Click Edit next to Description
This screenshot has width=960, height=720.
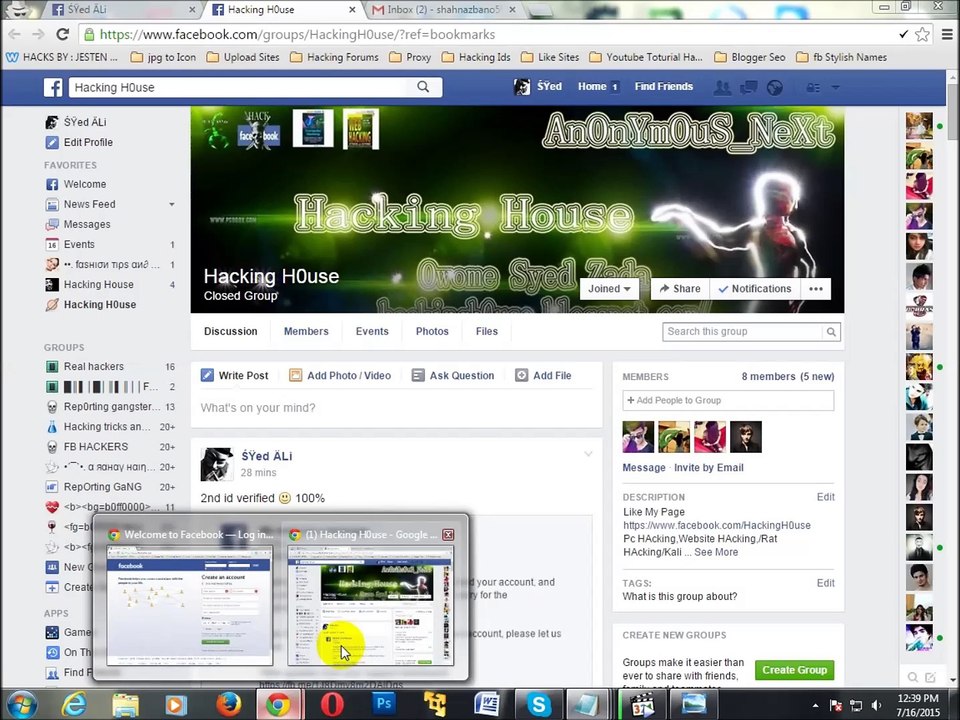tap(825, 497)
